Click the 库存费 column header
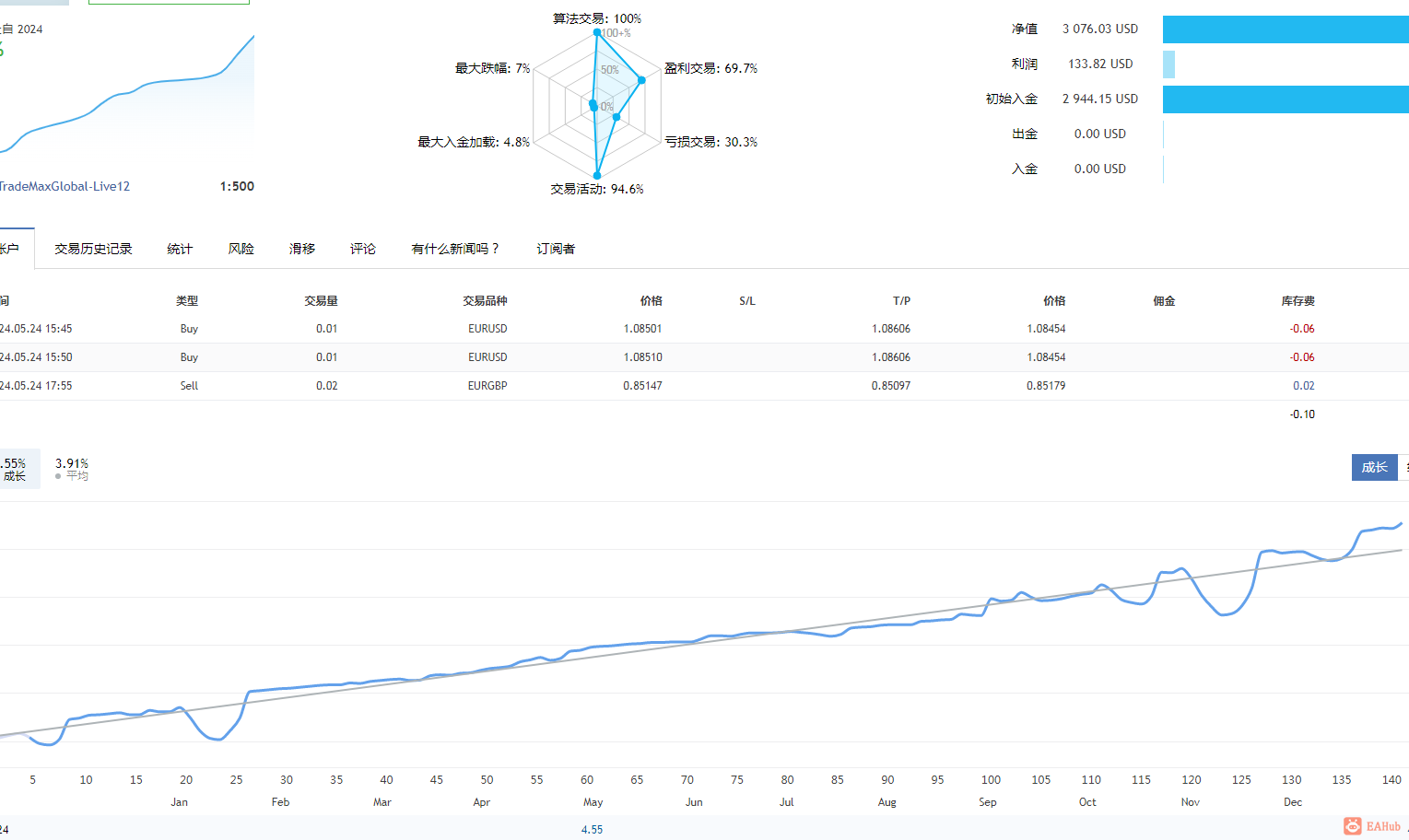Viewport: 1409px width, 840px height. [1297, 301]
